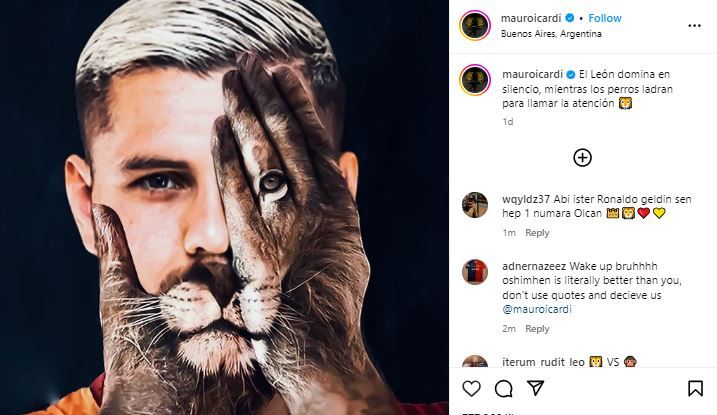
Task: Open comment box via speech bubble icon
Action: [x=504, y=388]
